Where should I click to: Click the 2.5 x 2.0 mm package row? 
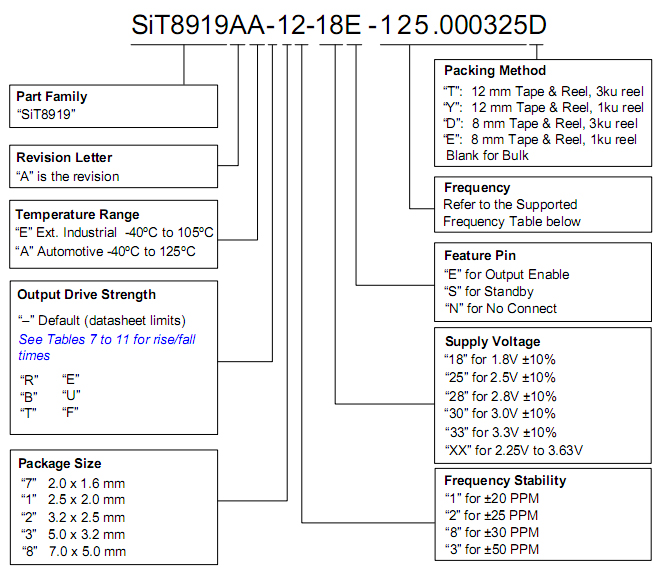pos(73,499)
